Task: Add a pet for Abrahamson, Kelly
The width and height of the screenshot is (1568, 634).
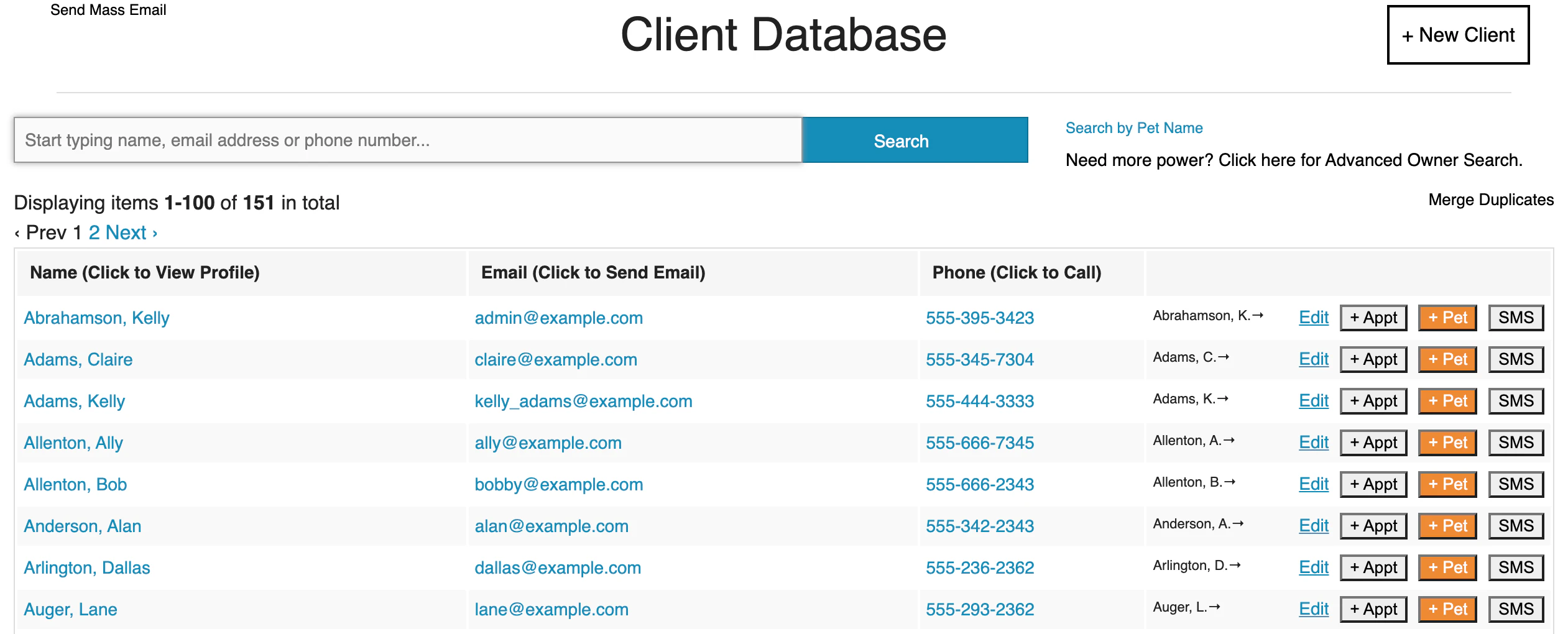Action: (1447, 318)
